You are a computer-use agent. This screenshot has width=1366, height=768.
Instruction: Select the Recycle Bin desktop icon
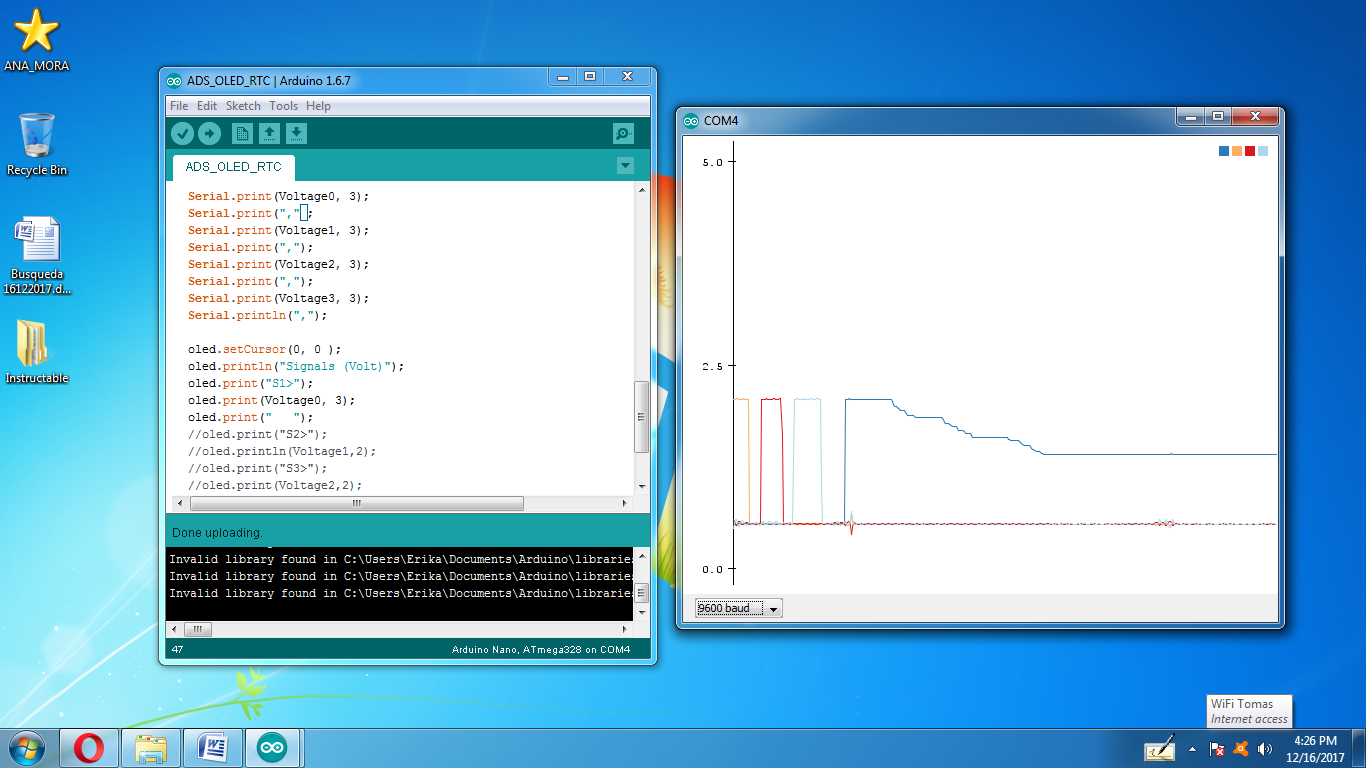coord(37,145)
